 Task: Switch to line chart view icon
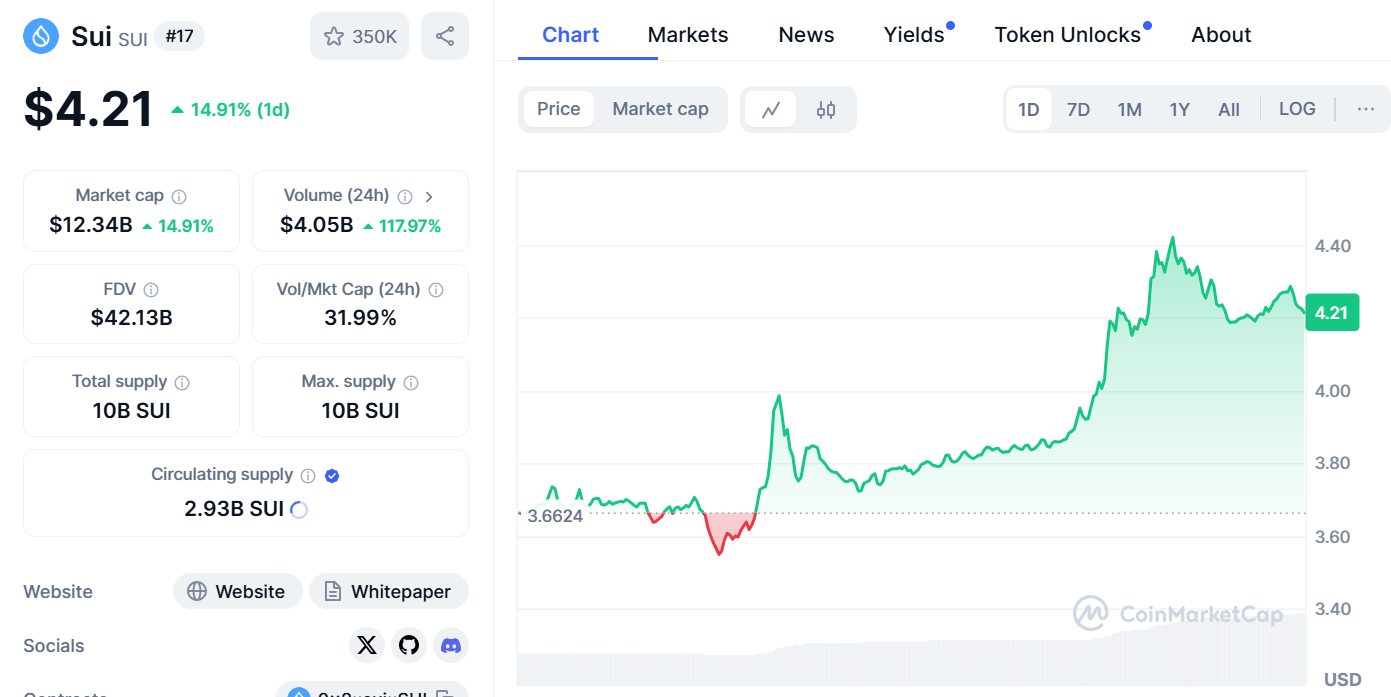pos(771,110)
